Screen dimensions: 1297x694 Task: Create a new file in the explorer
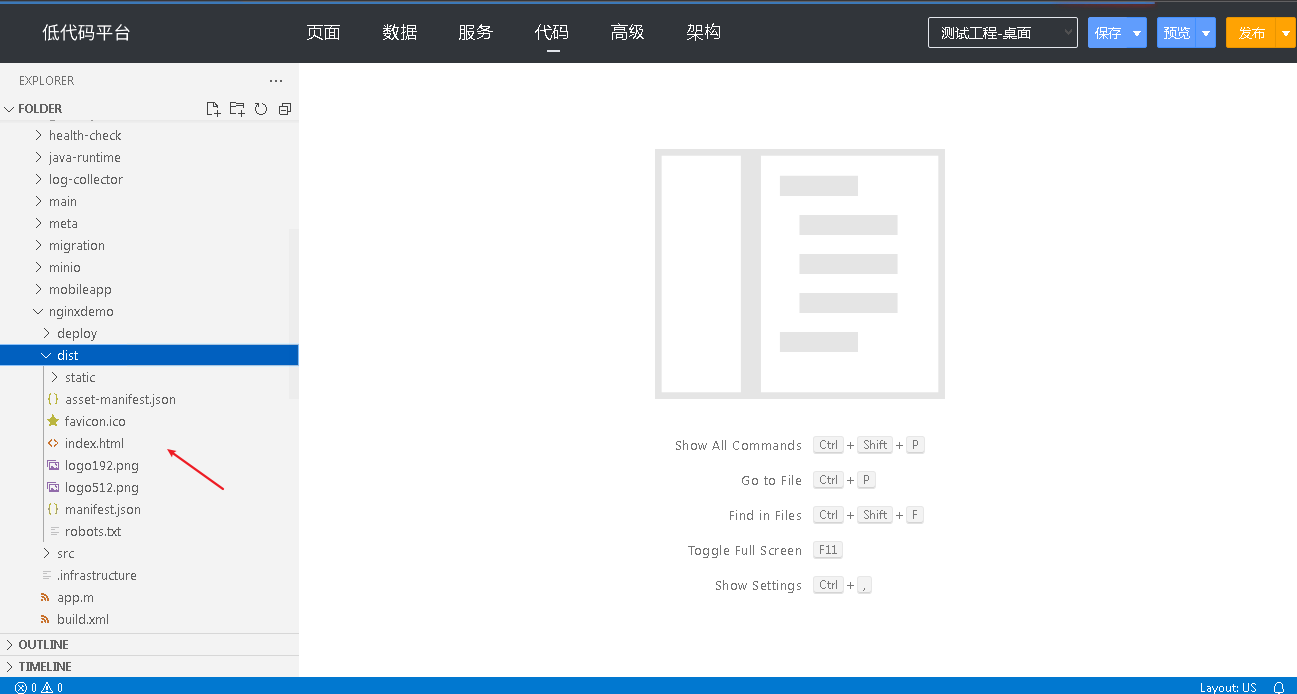213,109
